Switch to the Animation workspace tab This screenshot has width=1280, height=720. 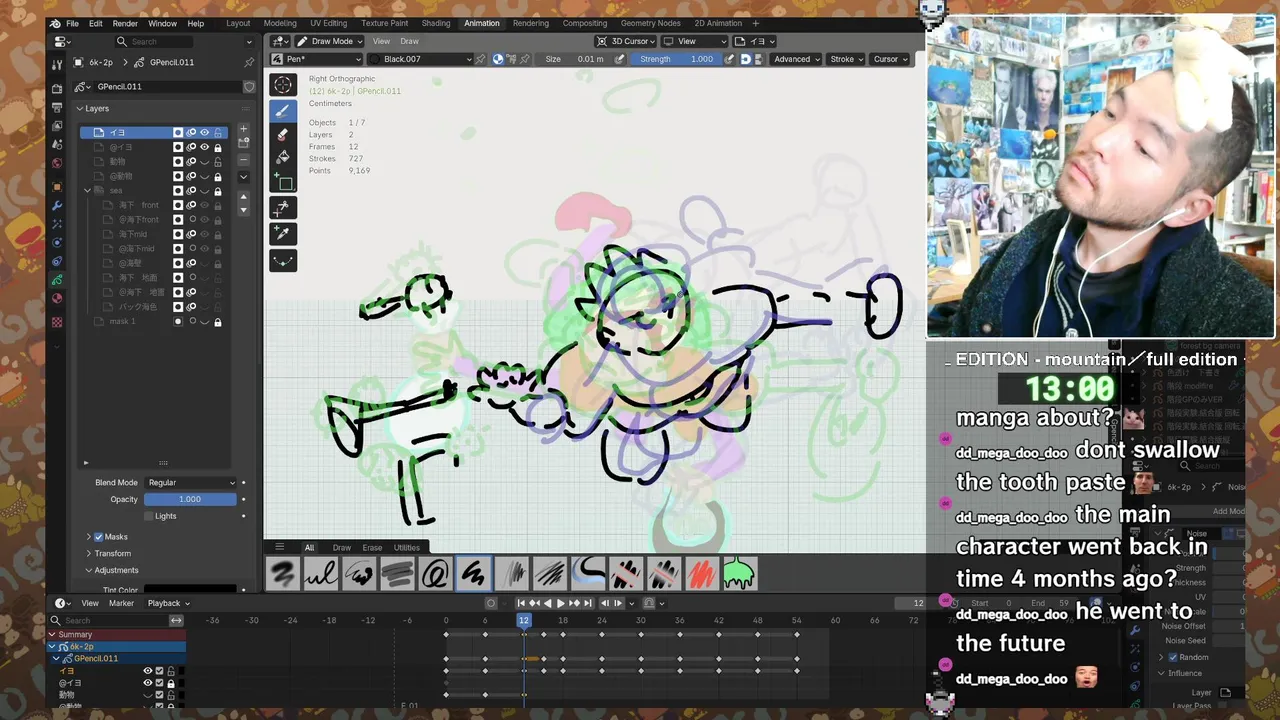(x=481, y=23)
